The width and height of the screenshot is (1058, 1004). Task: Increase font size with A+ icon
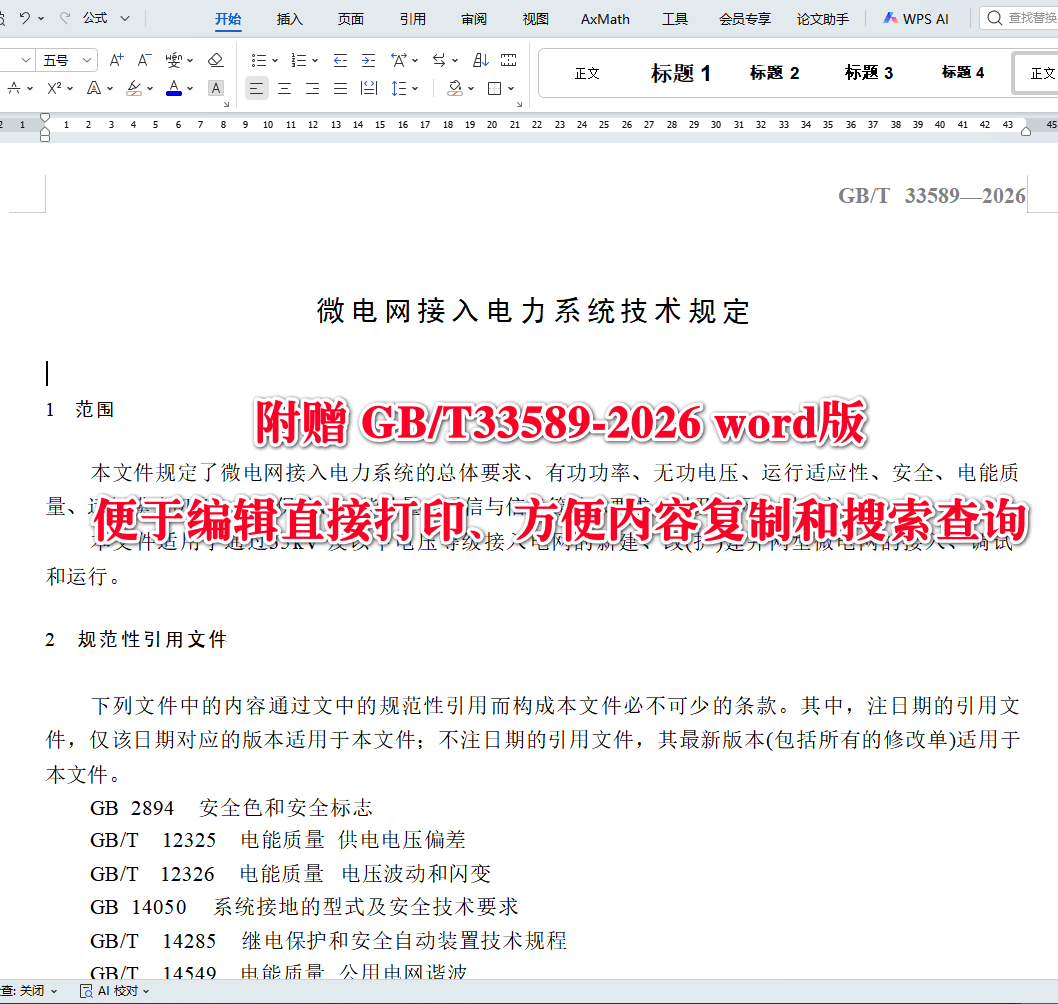tap(116, 60)
